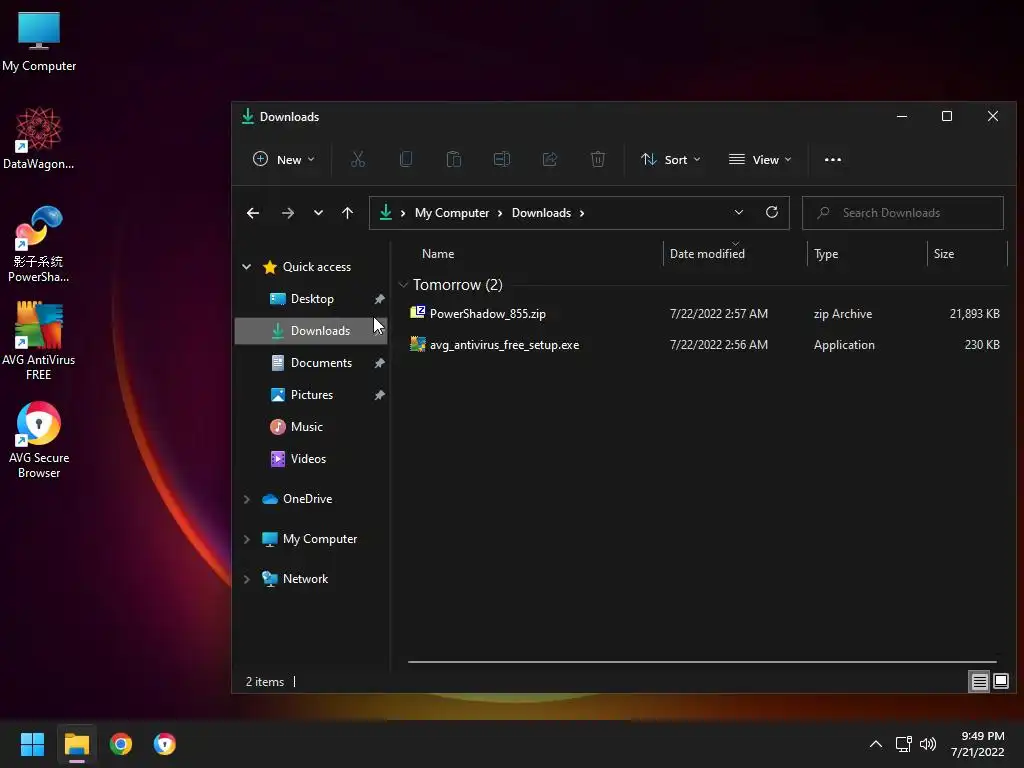The width and height of the screenshot is (1024, 768).
Task: Select Downloads in navigation pane
Action: coord(311,330)
